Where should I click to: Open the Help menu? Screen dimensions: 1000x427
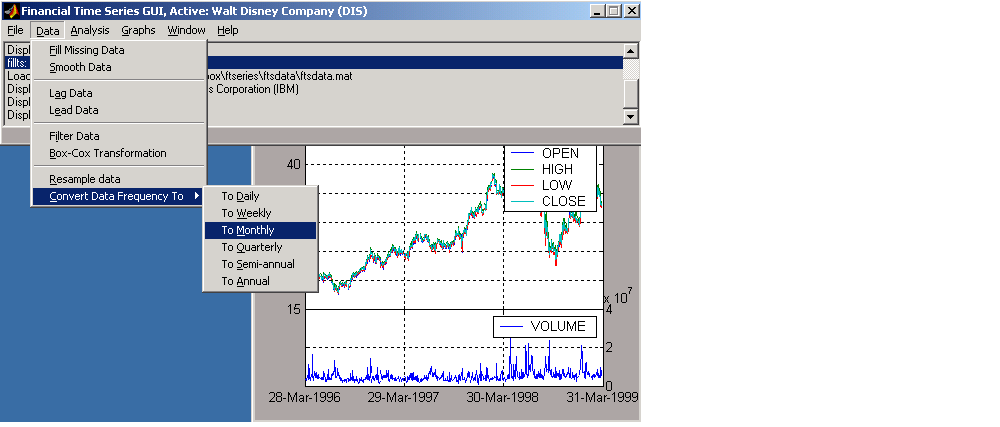click(x=227, y=30)
